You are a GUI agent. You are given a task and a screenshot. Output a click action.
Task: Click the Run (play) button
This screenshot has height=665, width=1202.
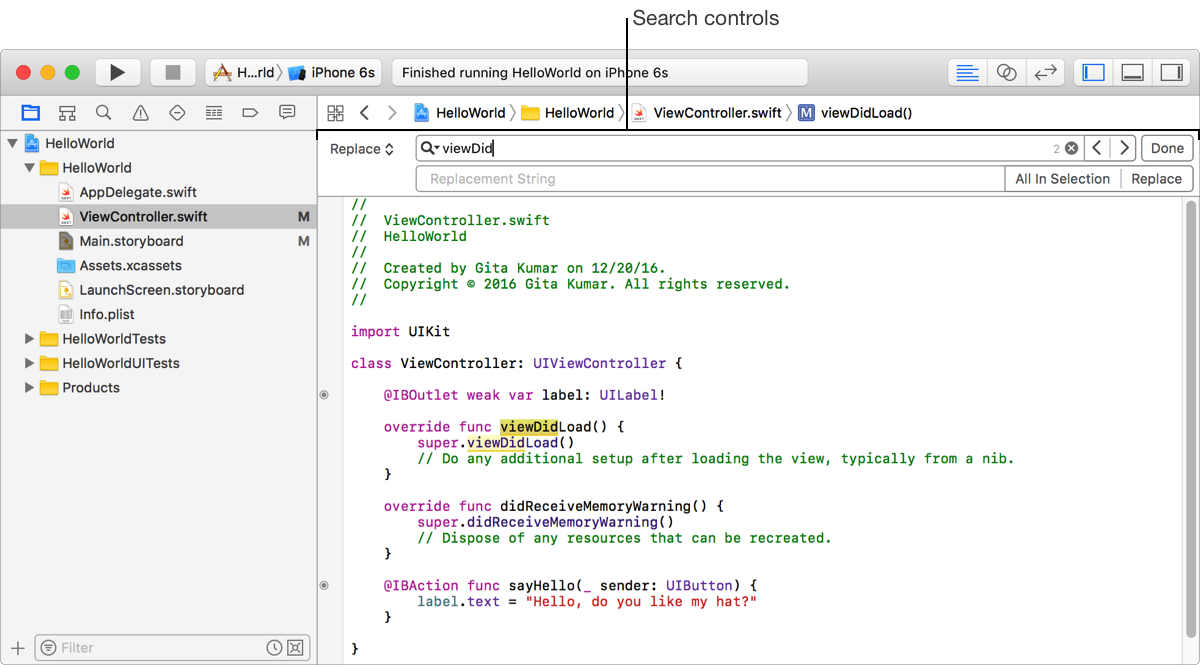117,72
